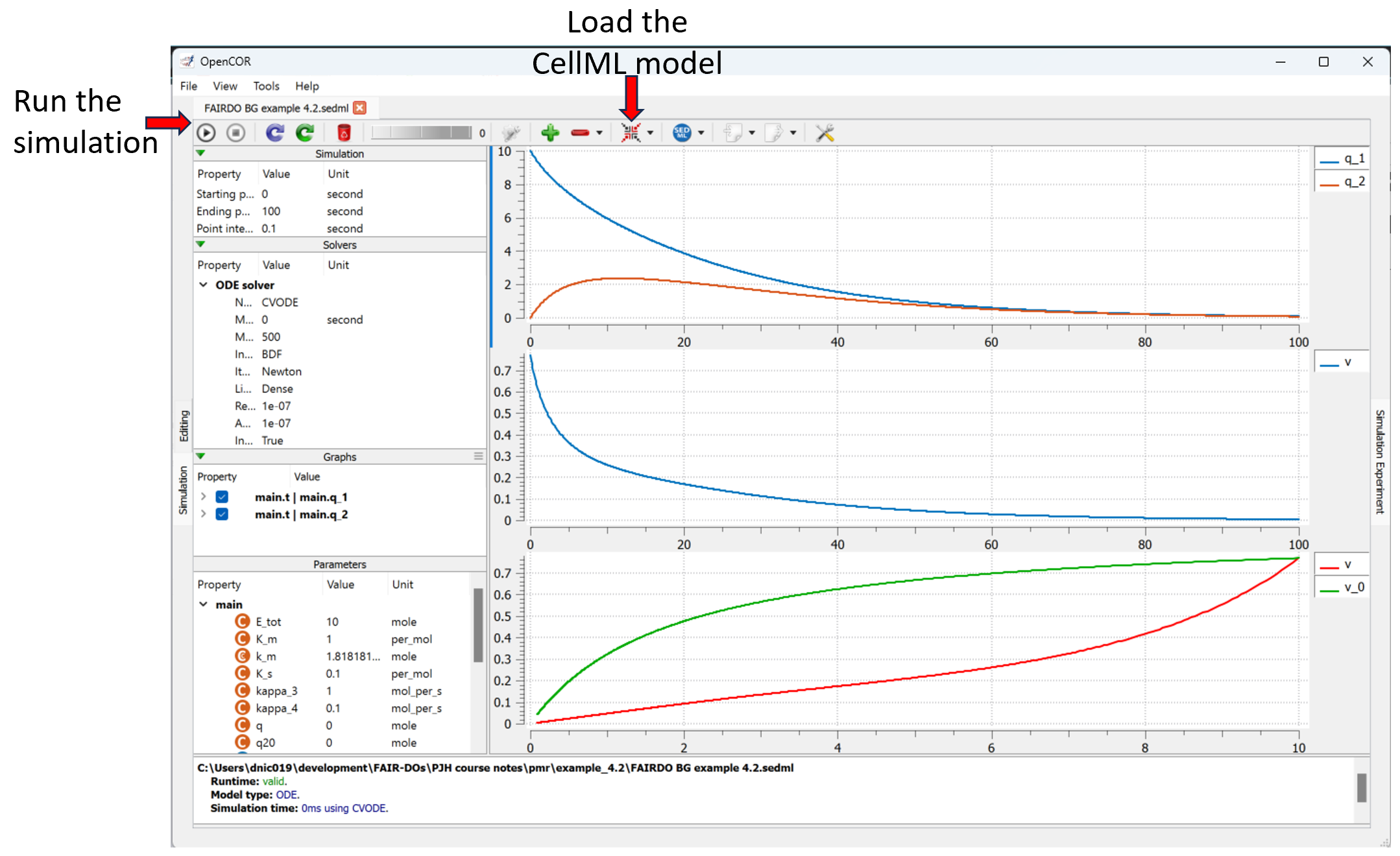
Task: Collapse the Simulation section triangle
Action: [x=200, y=153]
